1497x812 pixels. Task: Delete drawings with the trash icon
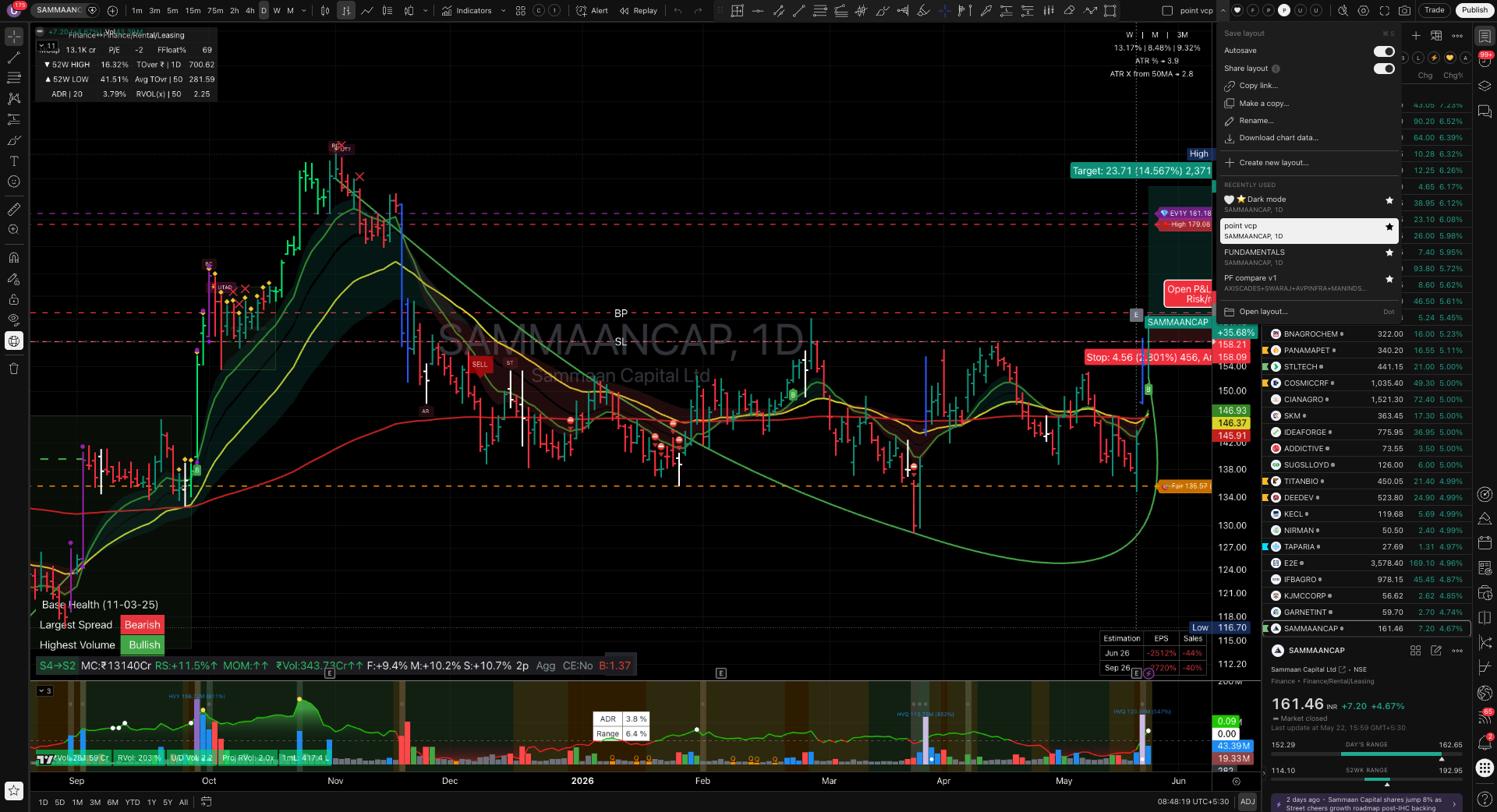(x=13, y=369)
